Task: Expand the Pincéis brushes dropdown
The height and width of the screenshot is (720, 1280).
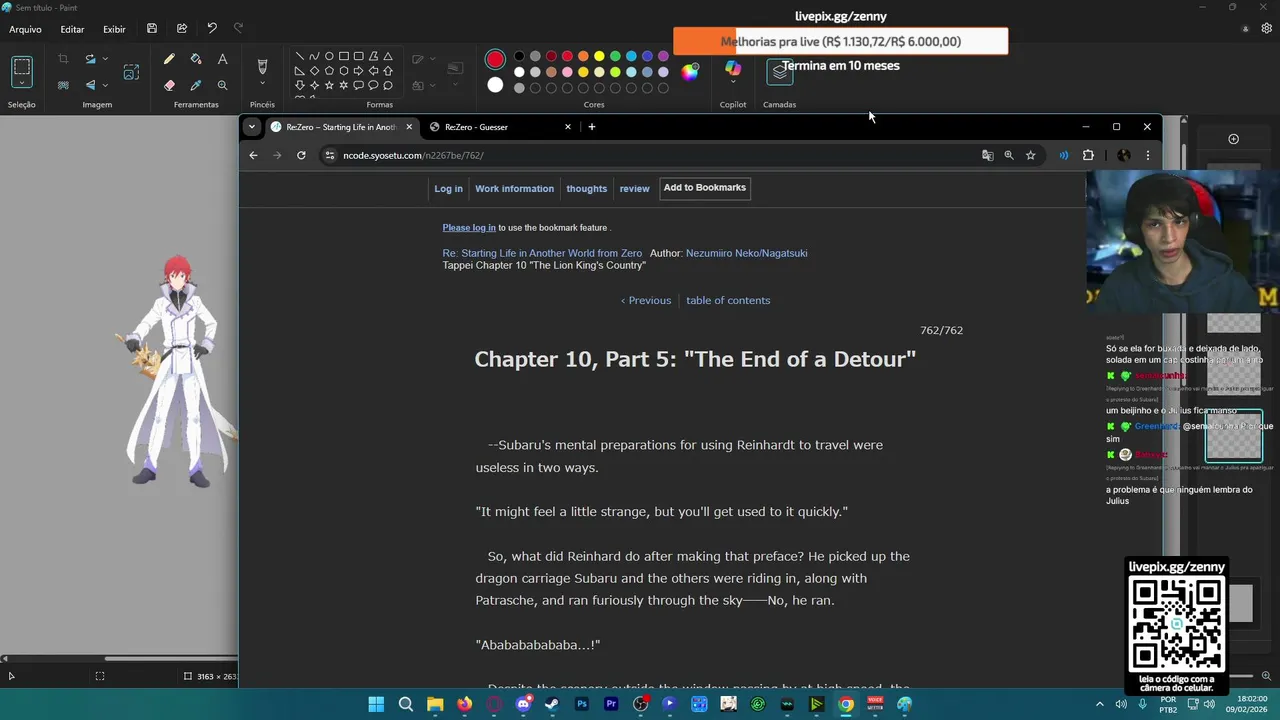Action: tap(262, 84)
